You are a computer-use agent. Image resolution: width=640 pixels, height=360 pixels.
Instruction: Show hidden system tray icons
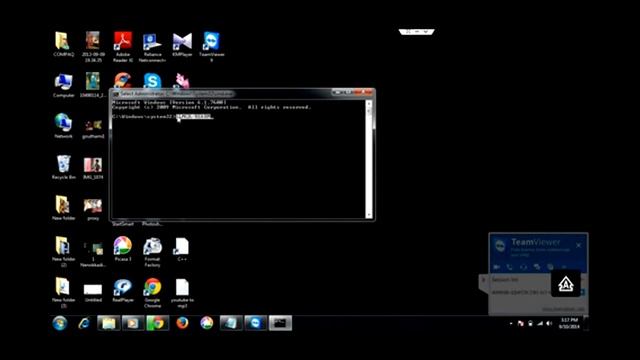click(x=511, y=324)
